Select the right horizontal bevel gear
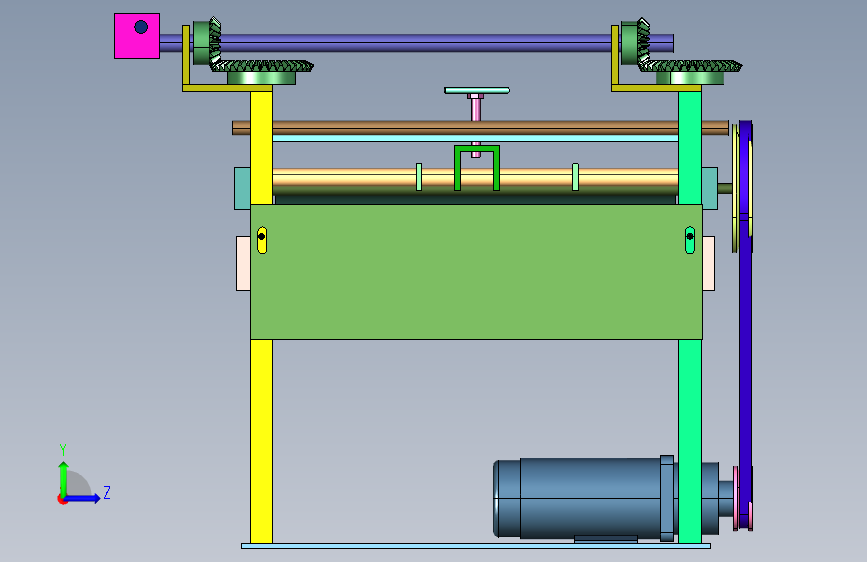867x562 pixels. coord(690,71)
